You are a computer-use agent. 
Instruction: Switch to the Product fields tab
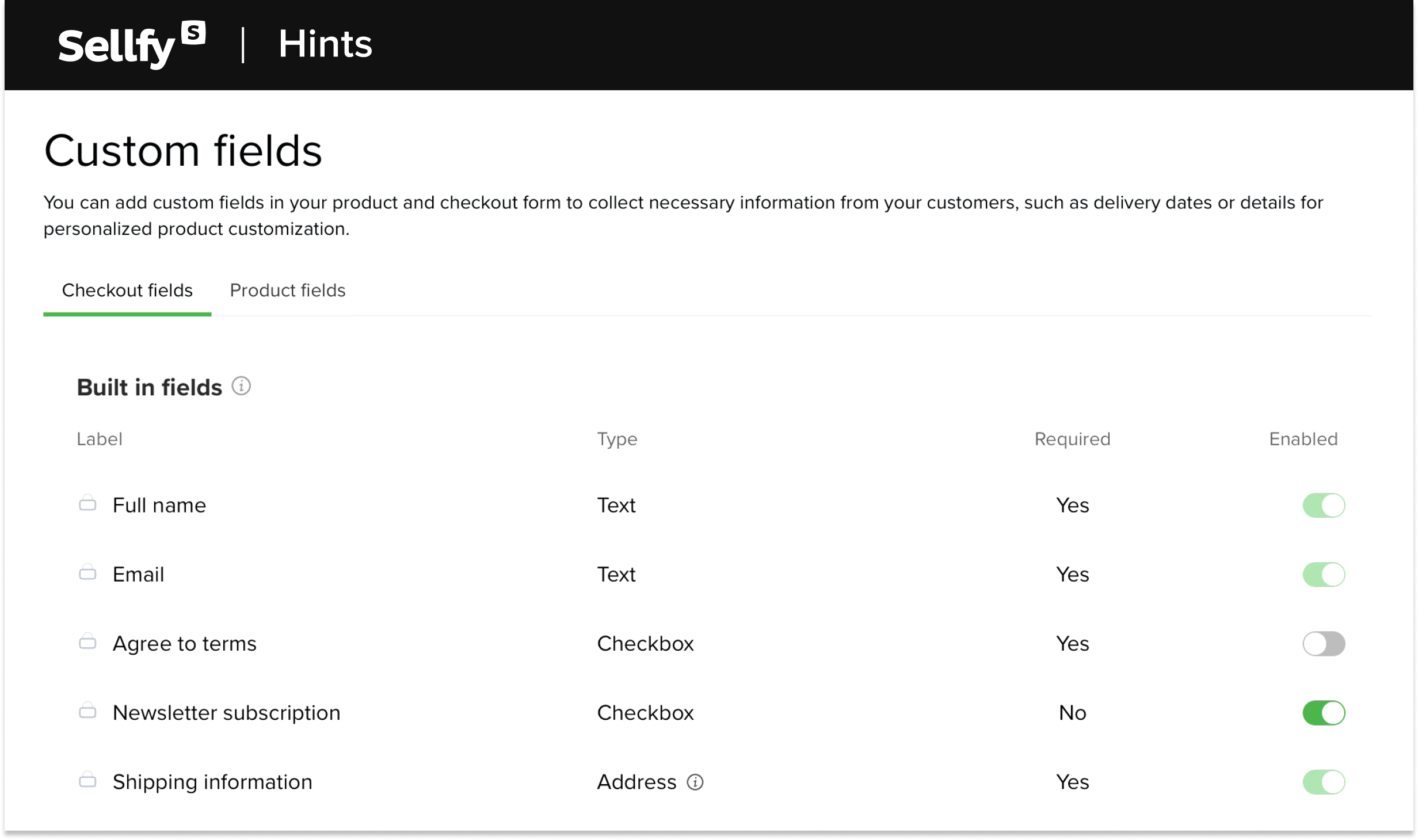[x=288, y=291]
